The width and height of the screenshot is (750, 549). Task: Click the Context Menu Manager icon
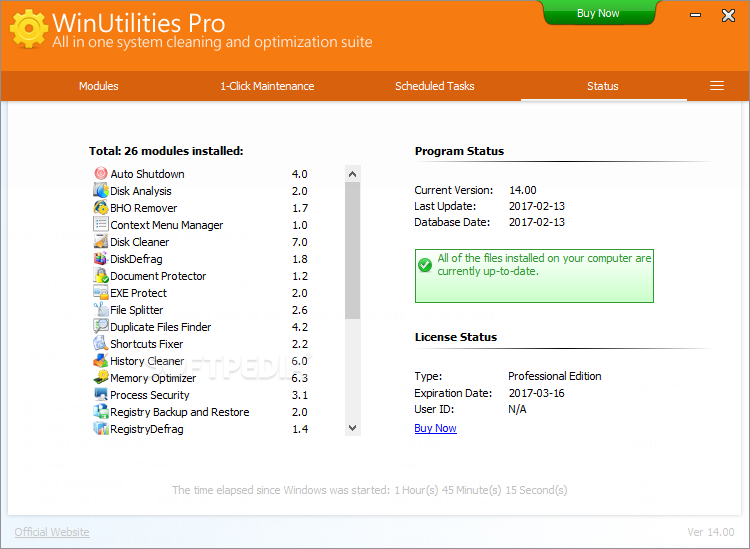[x=100, y=224]
